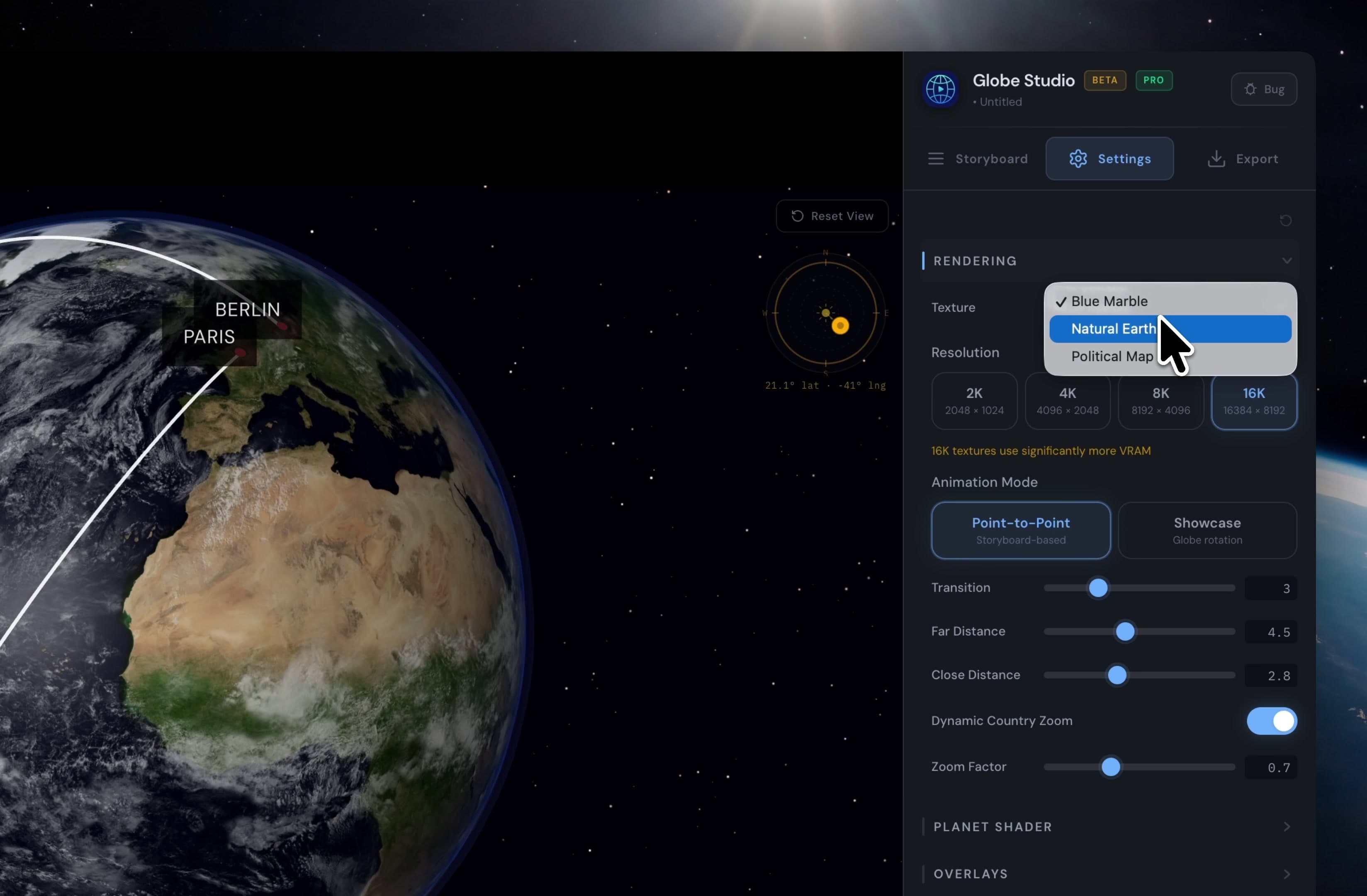Click the reset icon beside Rendering panel
The image size is (1367, 896).
pyautogui.click(x=1287, y=221)
